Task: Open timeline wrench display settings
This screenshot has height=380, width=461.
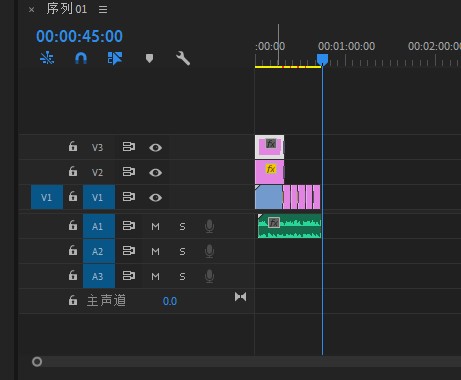Action: click(x=183, y=58)
